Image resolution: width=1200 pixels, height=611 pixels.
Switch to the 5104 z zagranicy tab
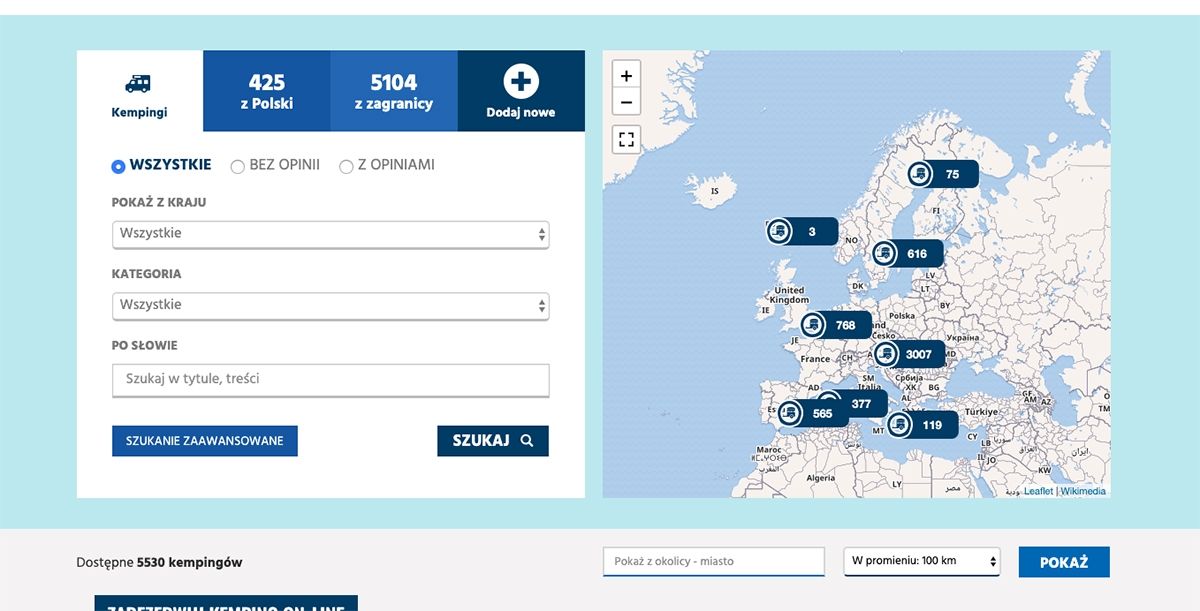(394, 91)
